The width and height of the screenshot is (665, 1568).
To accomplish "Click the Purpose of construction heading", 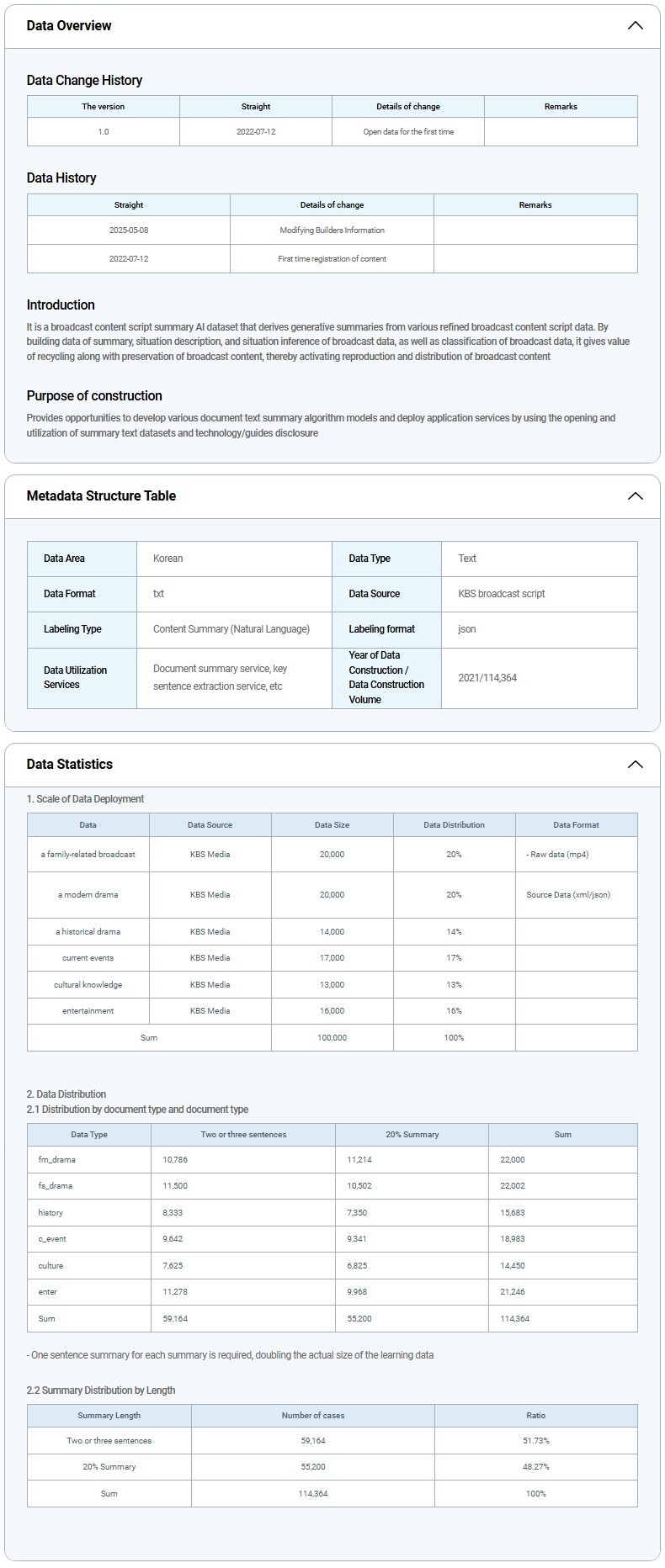I will [x=94, y=395].
